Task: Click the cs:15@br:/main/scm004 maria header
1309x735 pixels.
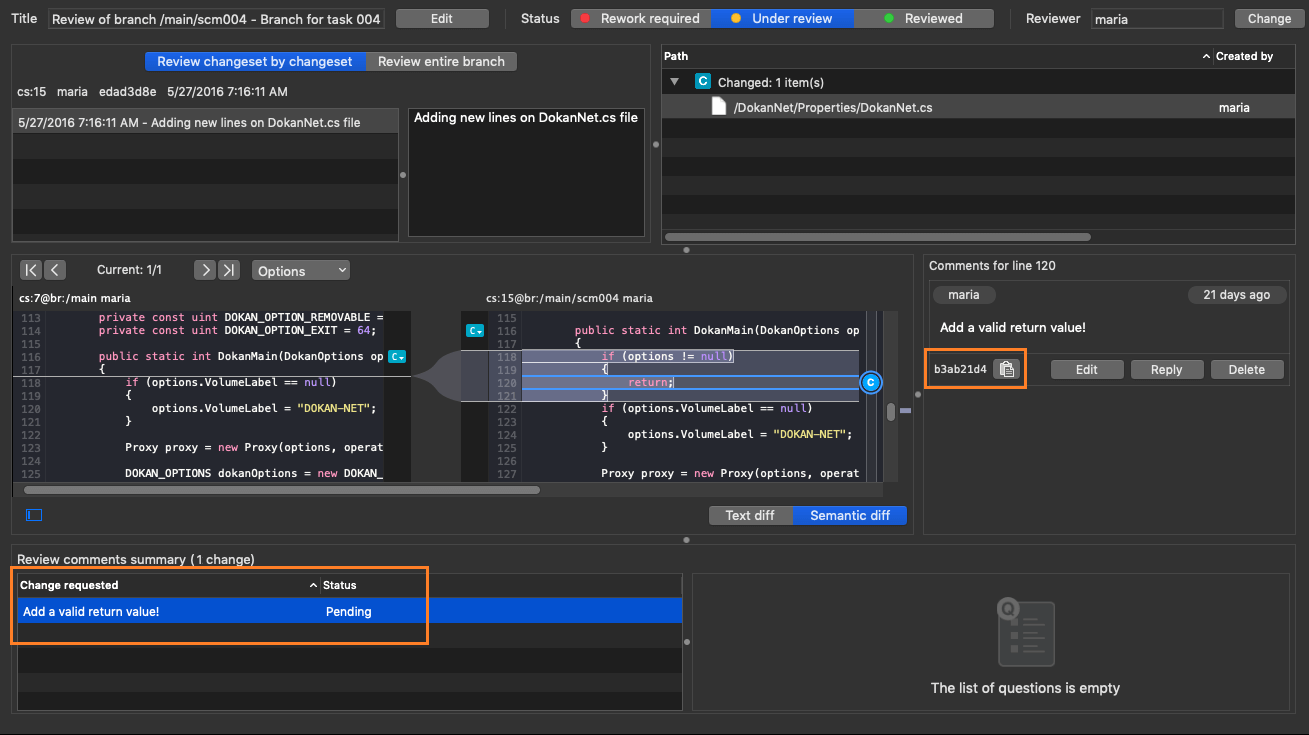Action: (569, 298)
